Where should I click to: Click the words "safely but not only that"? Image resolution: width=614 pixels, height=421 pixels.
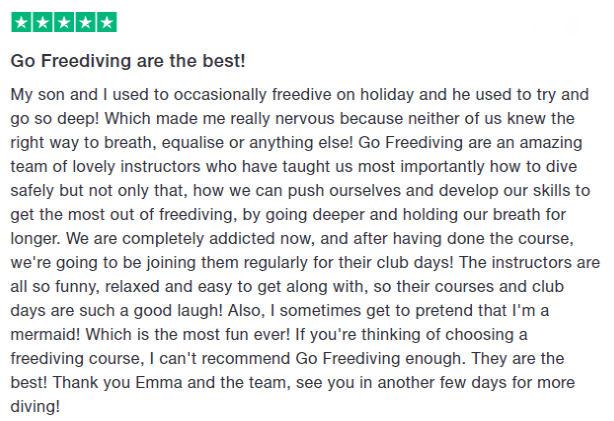point(97,185)
